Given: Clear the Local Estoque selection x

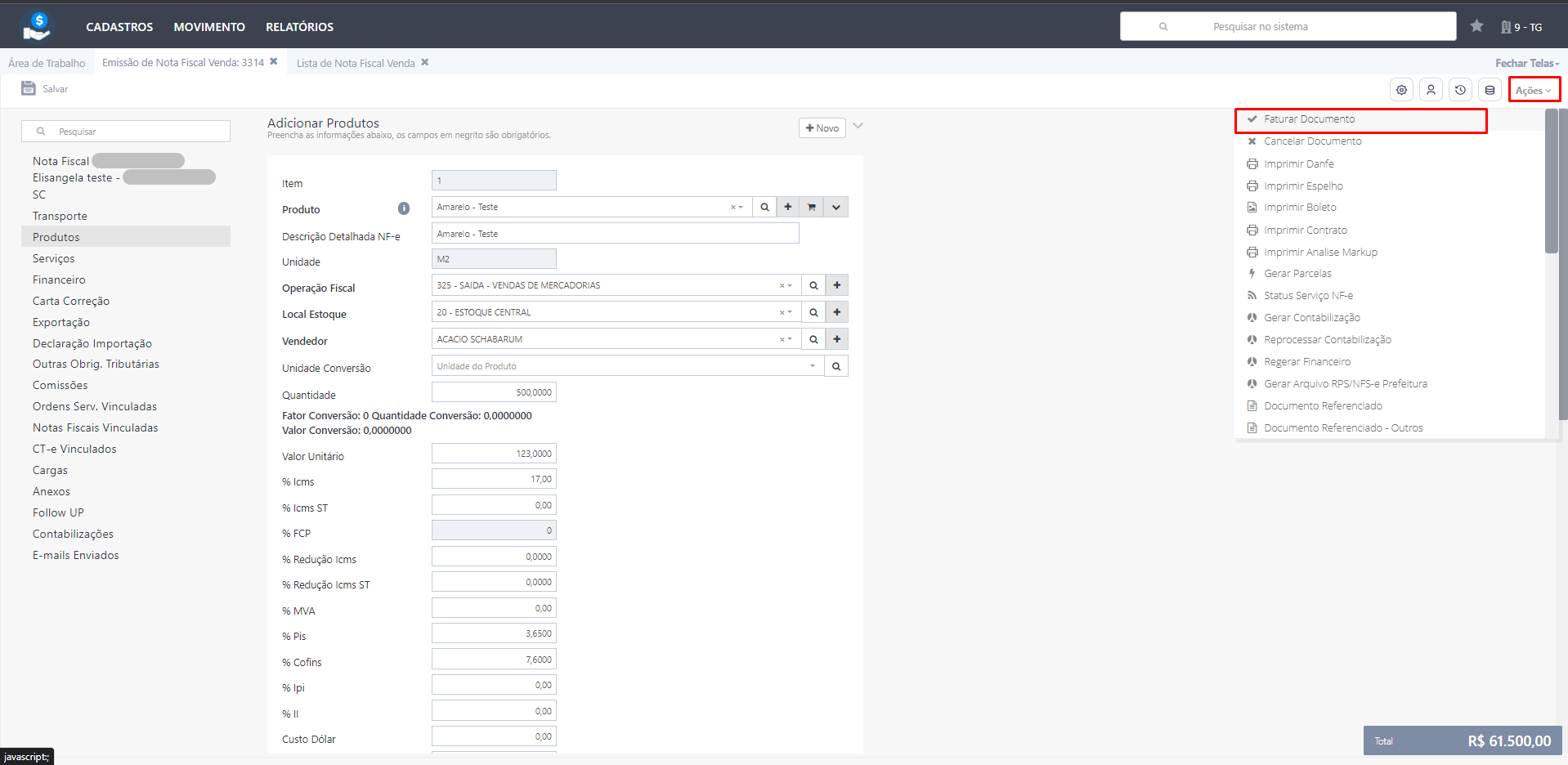Looking at the screenshot, I should click(782, 312).
